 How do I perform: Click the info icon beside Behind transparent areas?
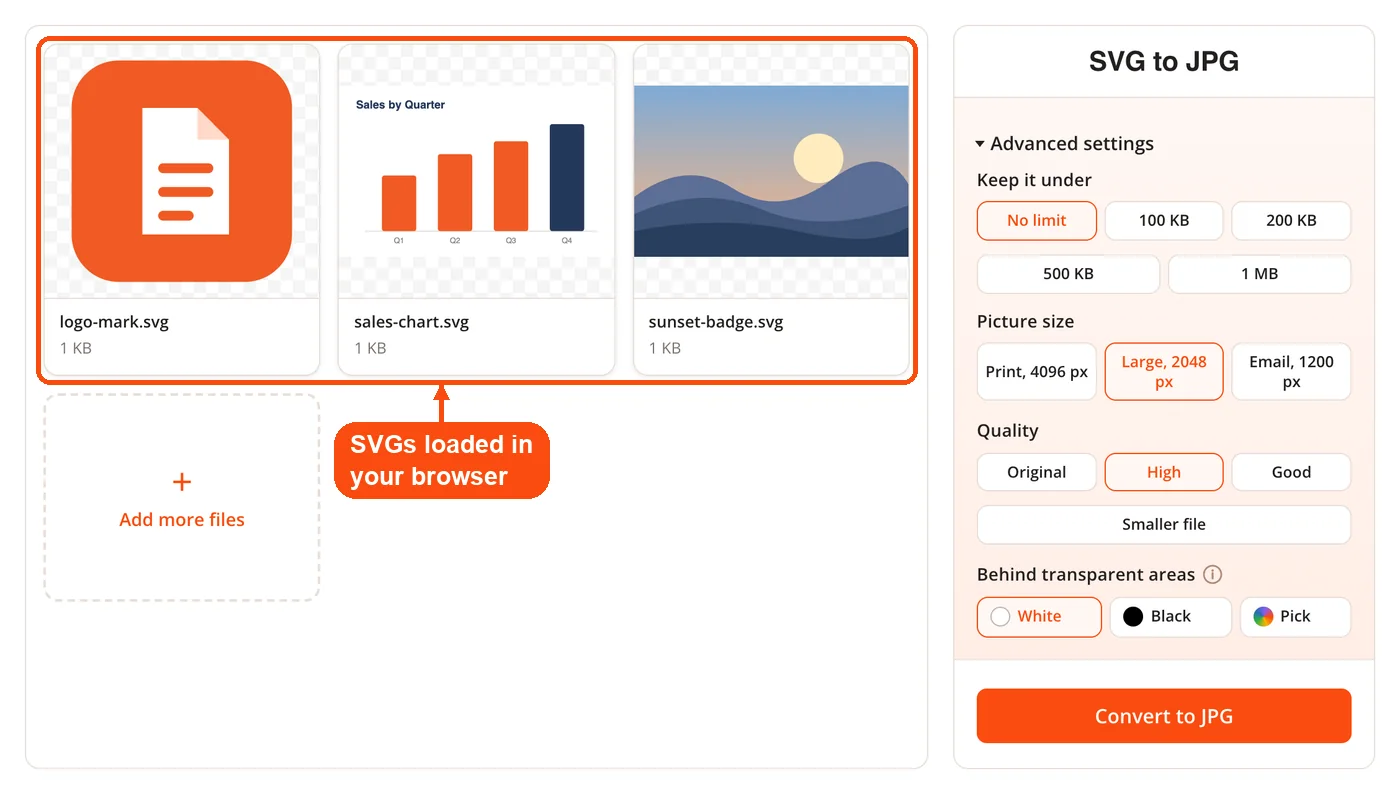[x=1212, y=574]
